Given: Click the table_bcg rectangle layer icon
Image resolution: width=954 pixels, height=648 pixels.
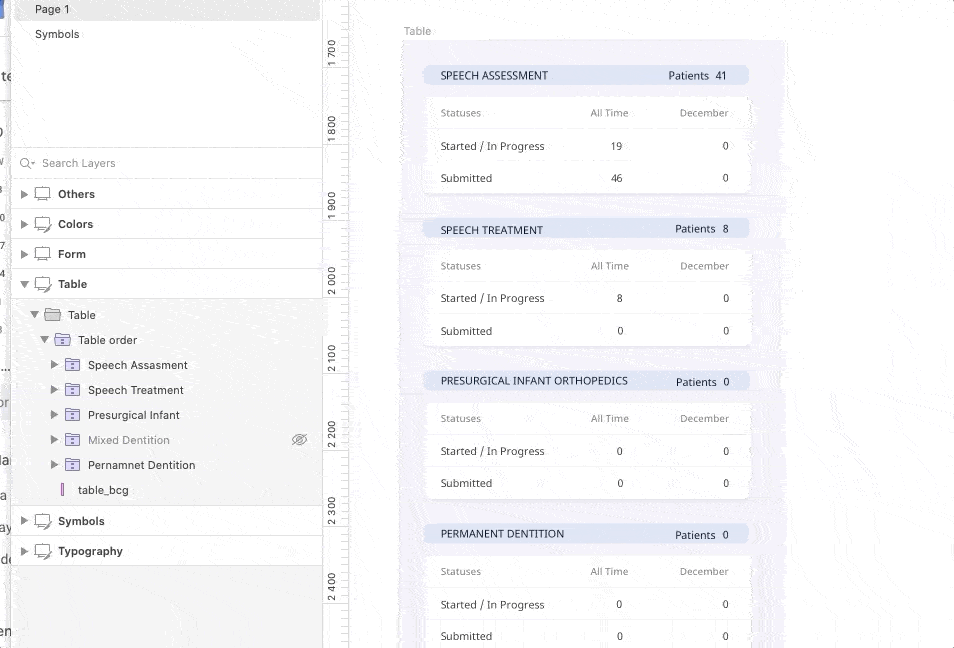Looking at the screenshot, I should [x=62, y=490].
